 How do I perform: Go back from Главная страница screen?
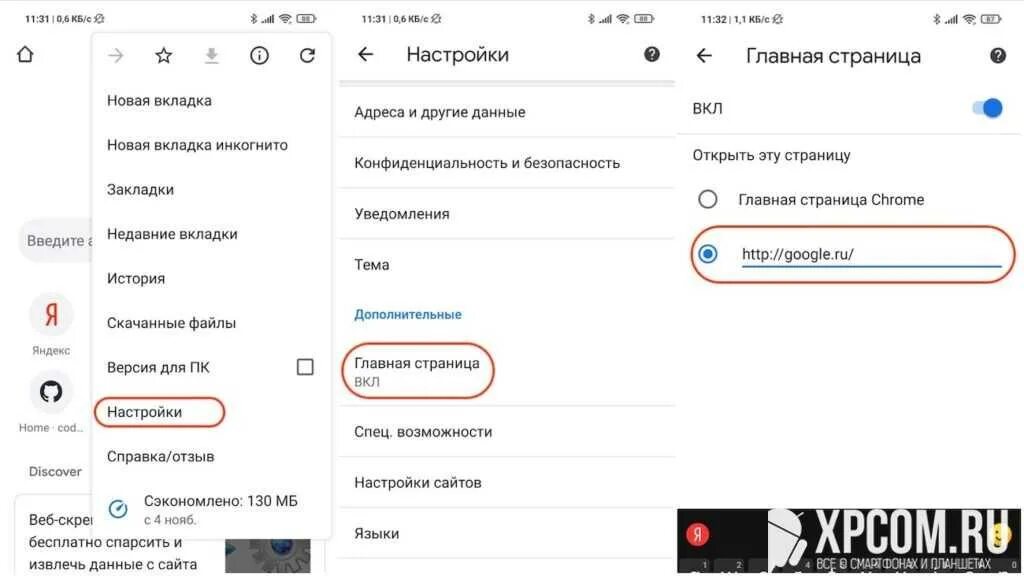click(704, 56)
